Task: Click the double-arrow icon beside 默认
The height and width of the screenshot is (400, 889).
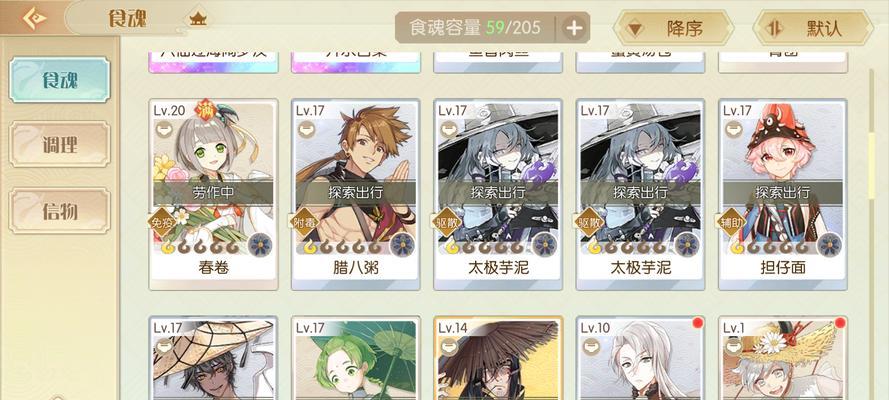Action: [x=774, y=28]
